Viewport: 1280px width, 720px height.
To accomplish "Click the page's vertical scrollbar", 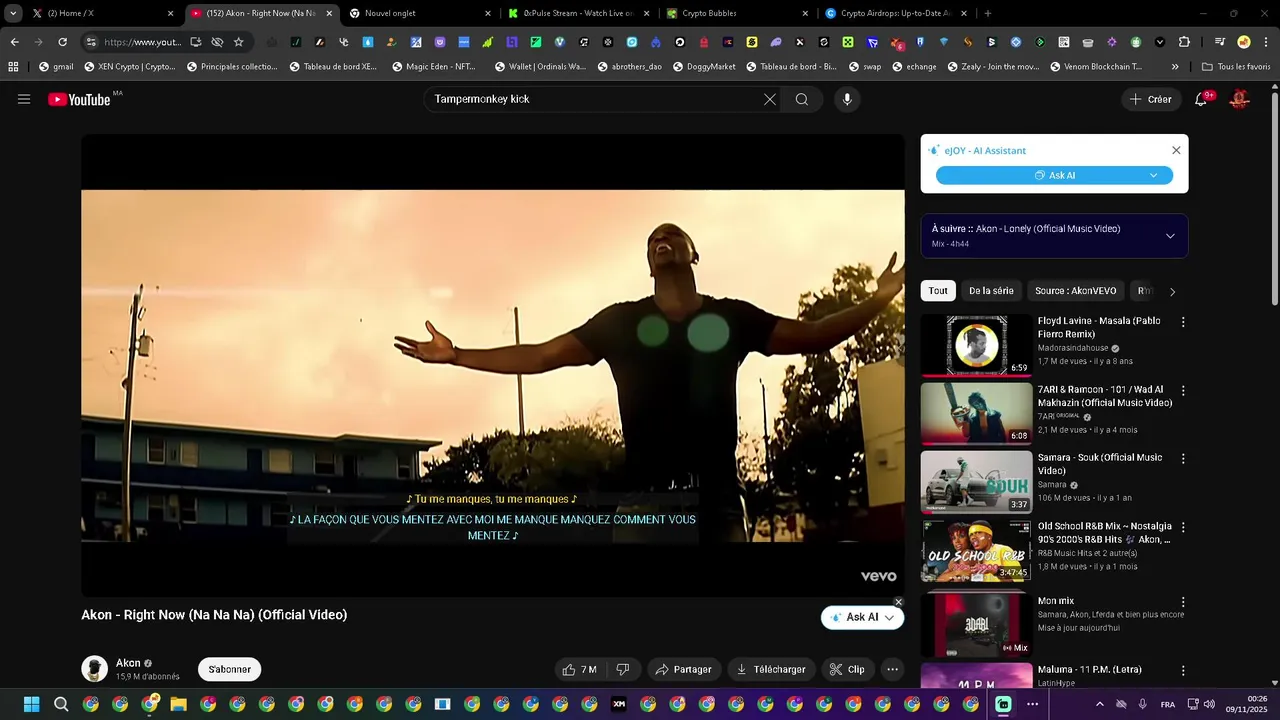I will (1274, 200).
